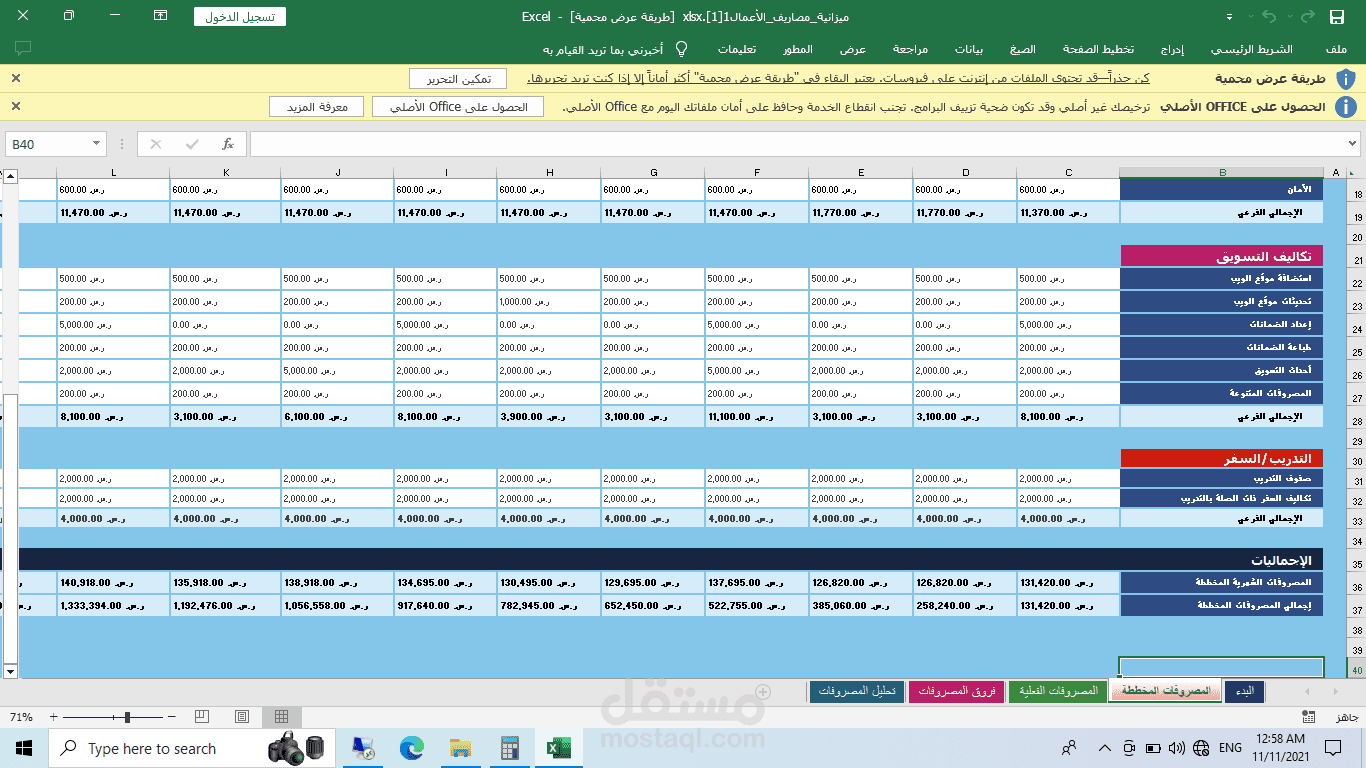Open the بيانات (Data) tab

[969, 49]
